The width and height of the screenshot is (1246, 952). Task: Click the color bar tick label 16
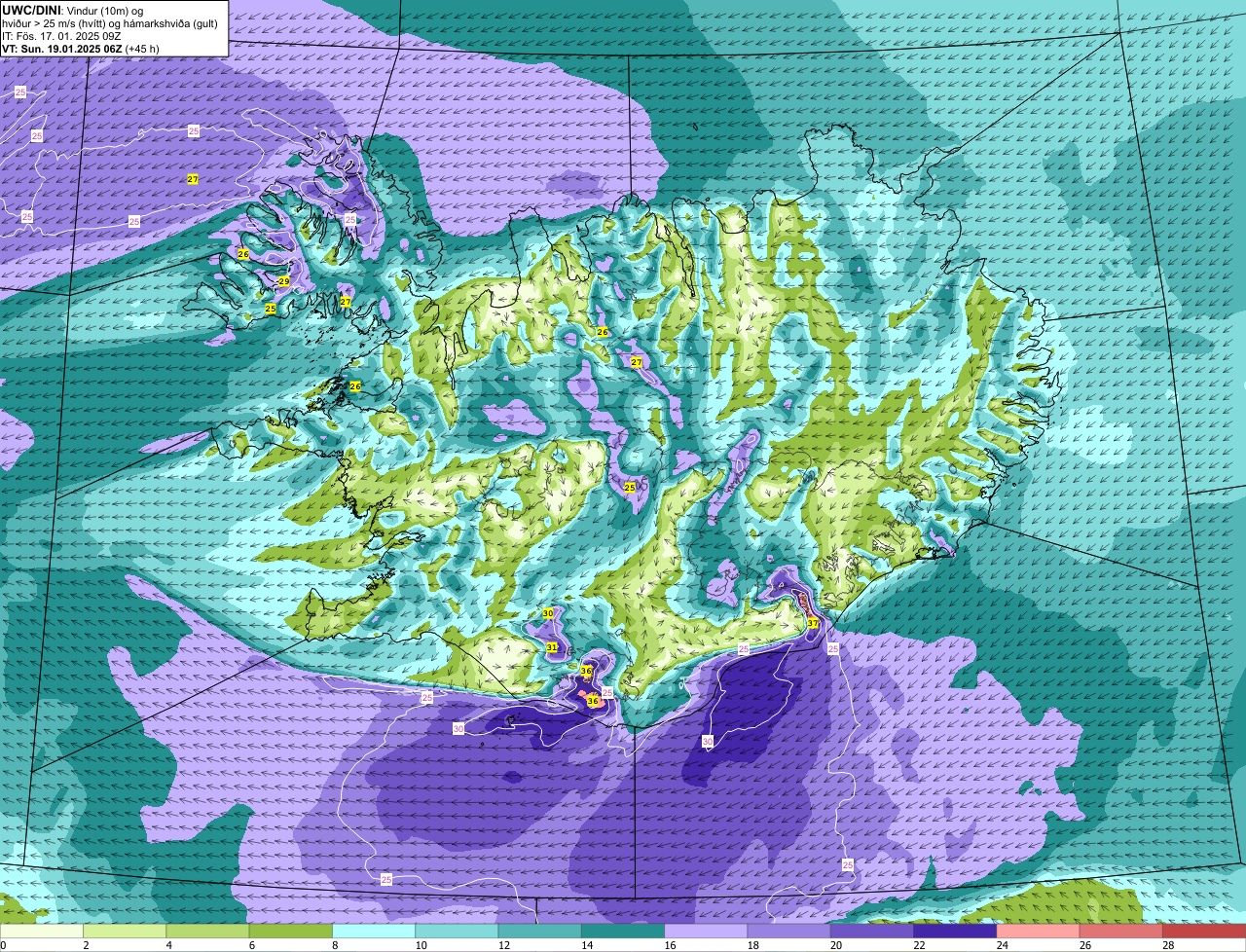670,945
